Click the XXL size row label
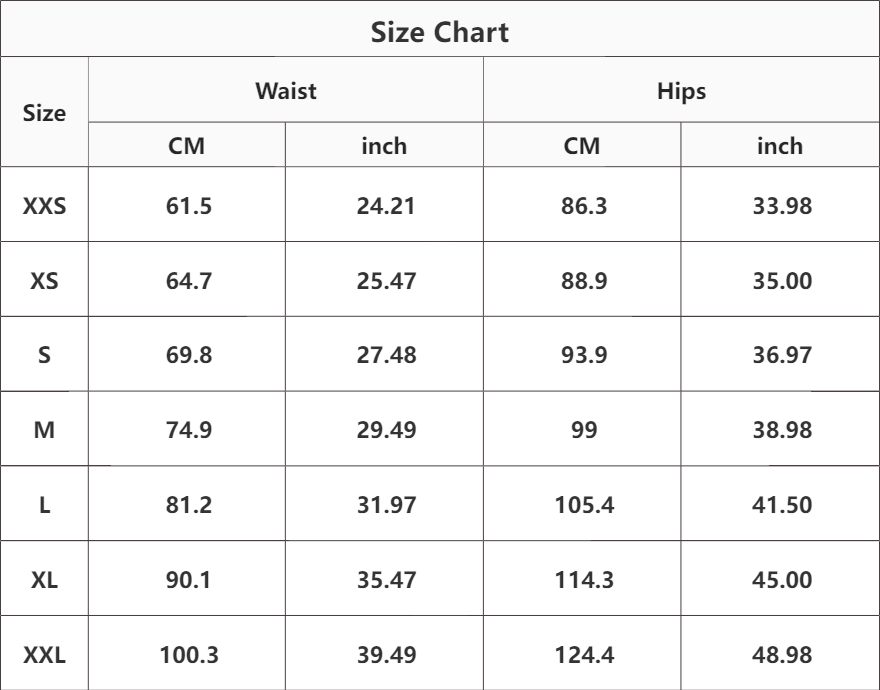Screen dimensions: 880x690 44,656
